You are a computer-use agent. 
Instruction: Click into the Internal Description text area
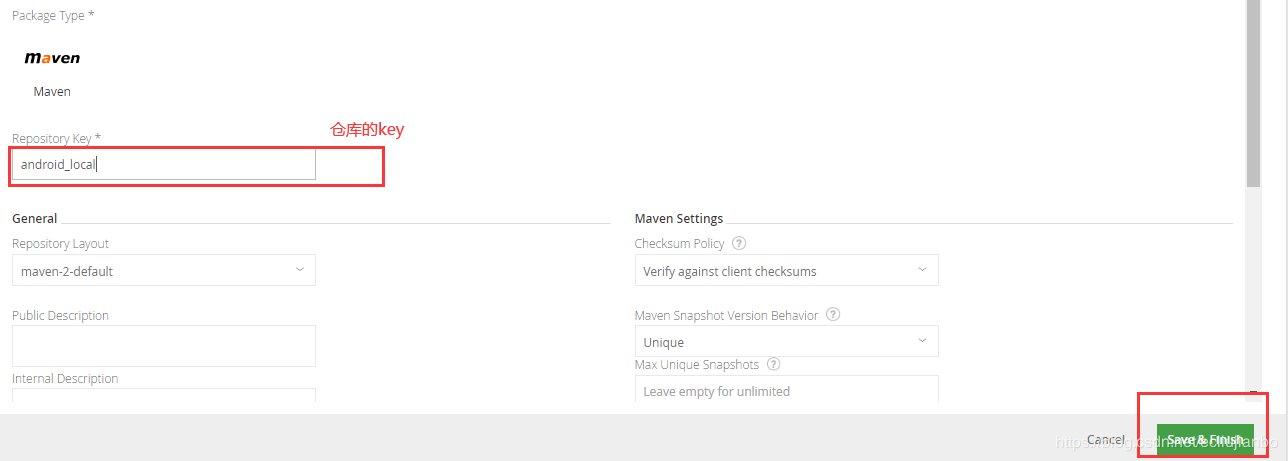coord(163,395)
